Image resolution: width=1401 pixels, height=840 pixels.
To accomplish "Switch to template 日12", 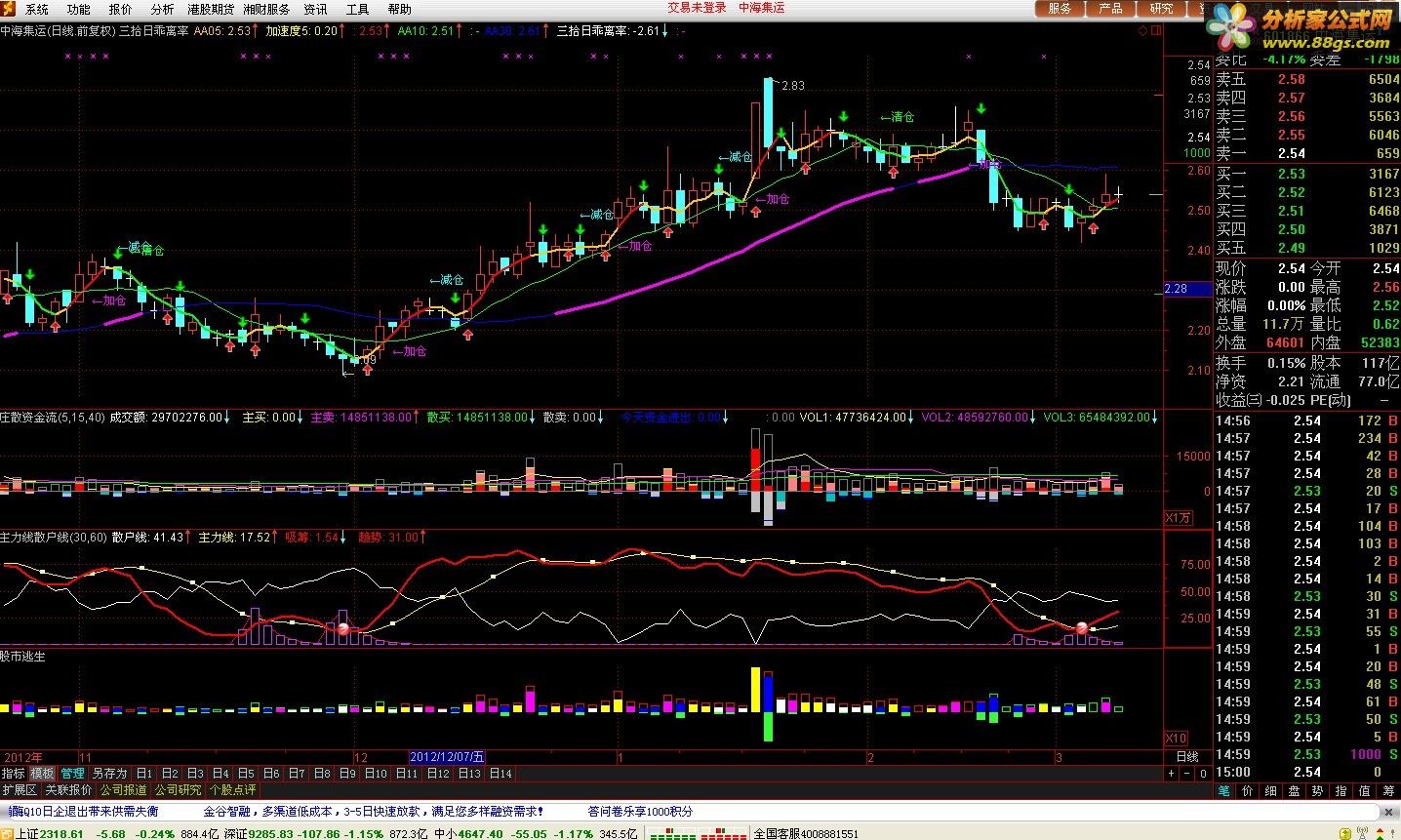I will pyautogui.click(x=437, y=774).
